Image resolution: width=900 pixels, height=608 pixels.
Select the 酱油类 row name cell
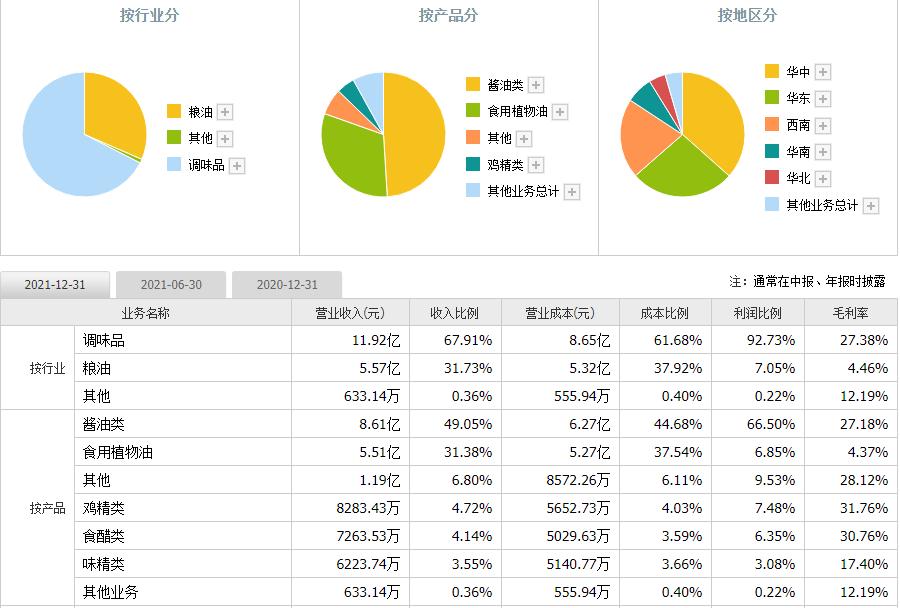point(104,425)
